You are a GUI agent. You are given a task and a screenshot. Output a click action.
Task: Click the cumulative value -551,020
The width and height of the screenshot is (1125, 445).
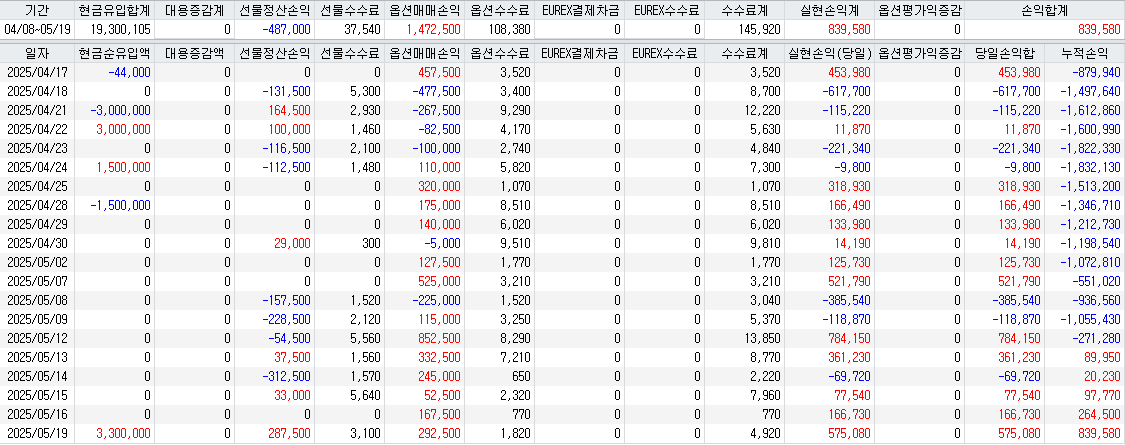tap(1094, 281)
